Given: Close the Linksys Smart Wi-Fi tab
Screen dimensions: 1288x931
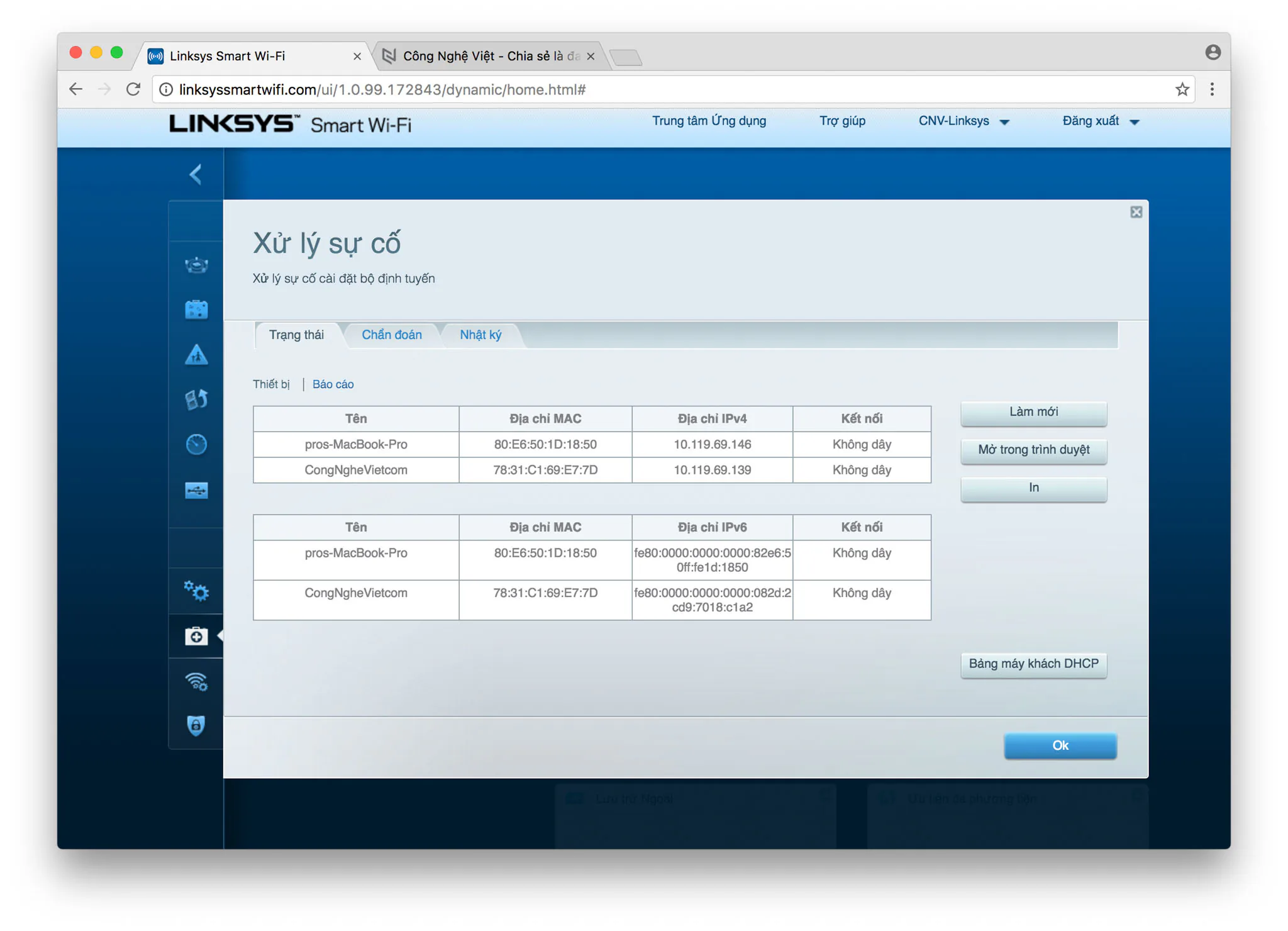Looking at the screenshot, I should coord(357,56).
